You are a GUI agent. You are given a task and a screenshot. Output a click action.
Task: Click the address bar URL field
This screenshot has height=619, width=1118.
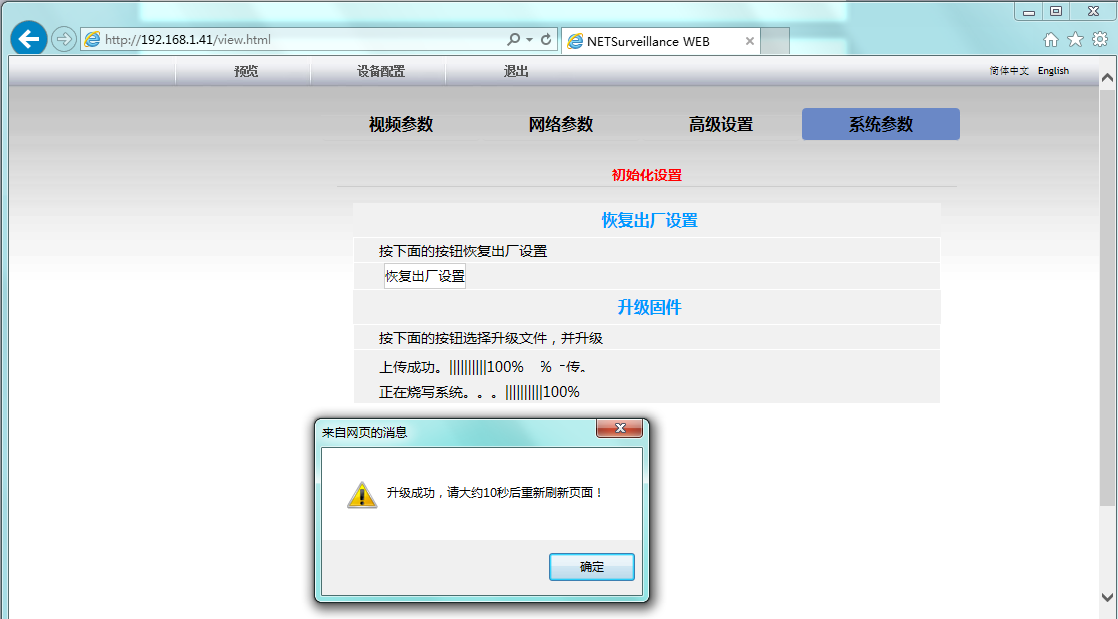pos(300,40)
